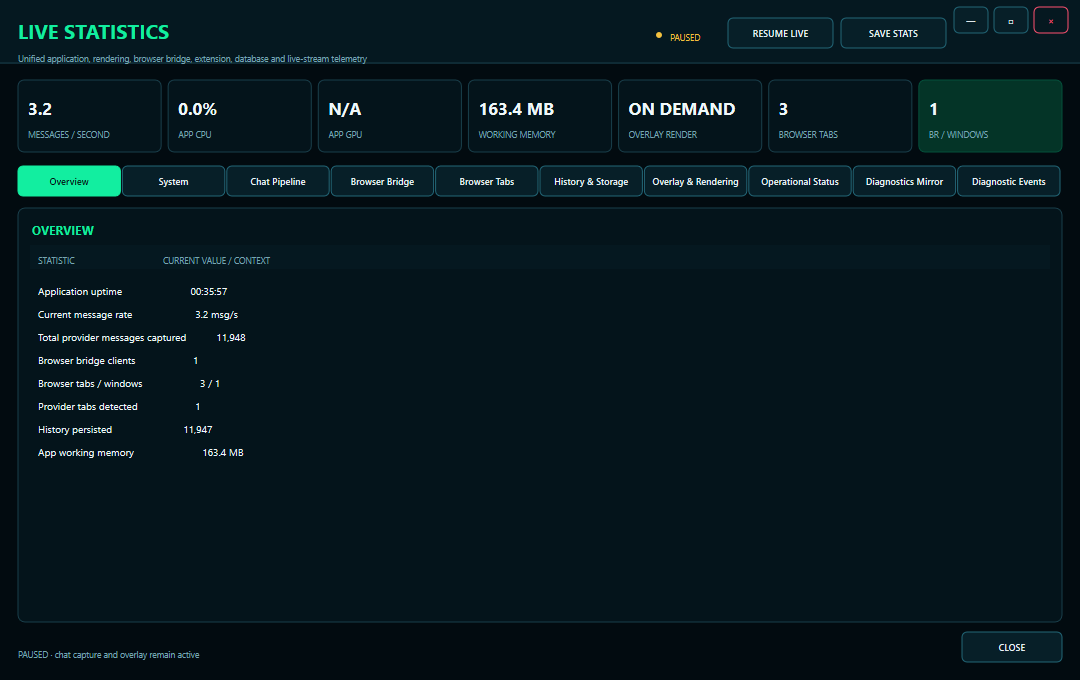Show the Diagnostic Events tab

(x=1009, y=181)
